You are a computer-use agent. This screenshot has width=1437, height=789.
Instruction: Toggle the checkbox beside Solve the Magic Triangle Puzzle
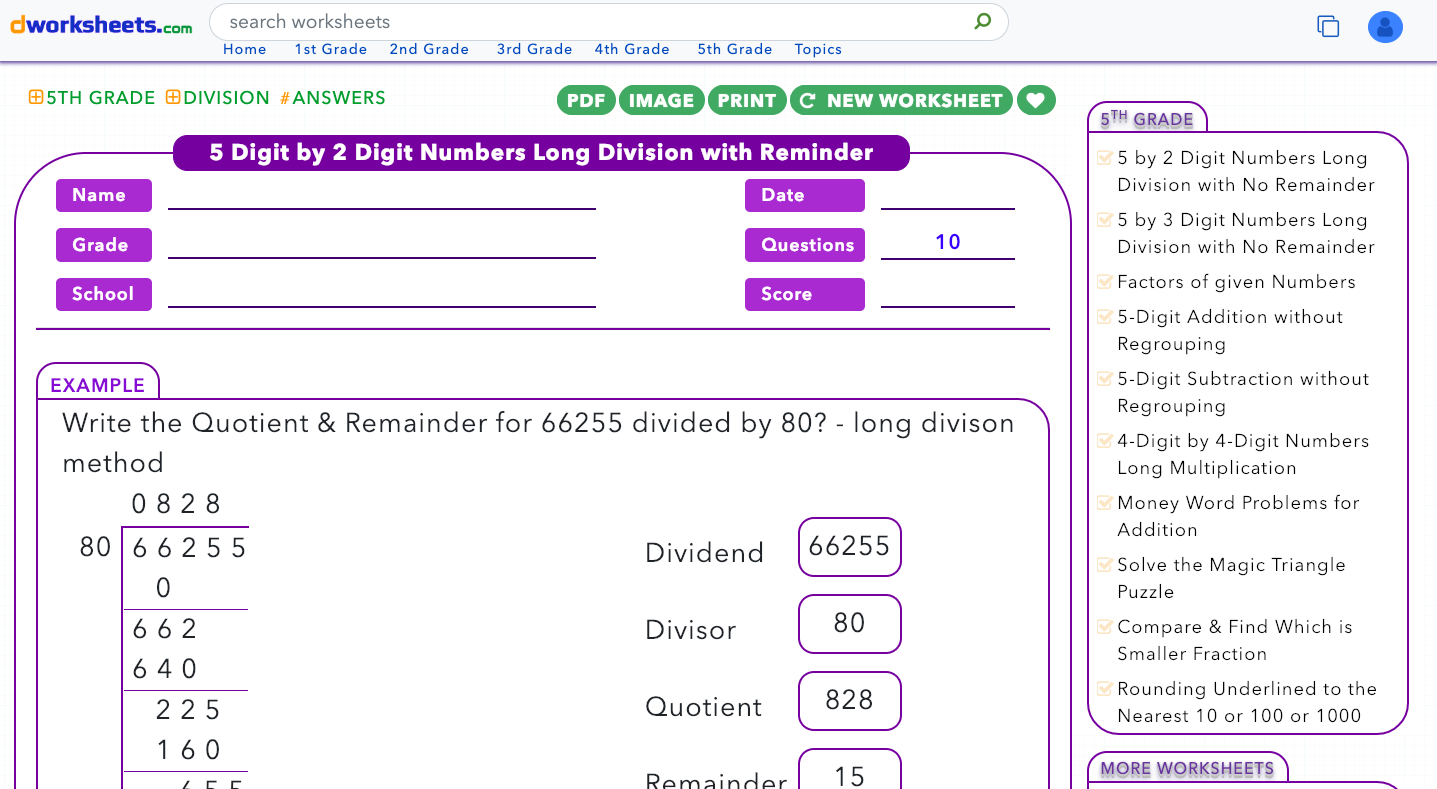(1105, 564)
